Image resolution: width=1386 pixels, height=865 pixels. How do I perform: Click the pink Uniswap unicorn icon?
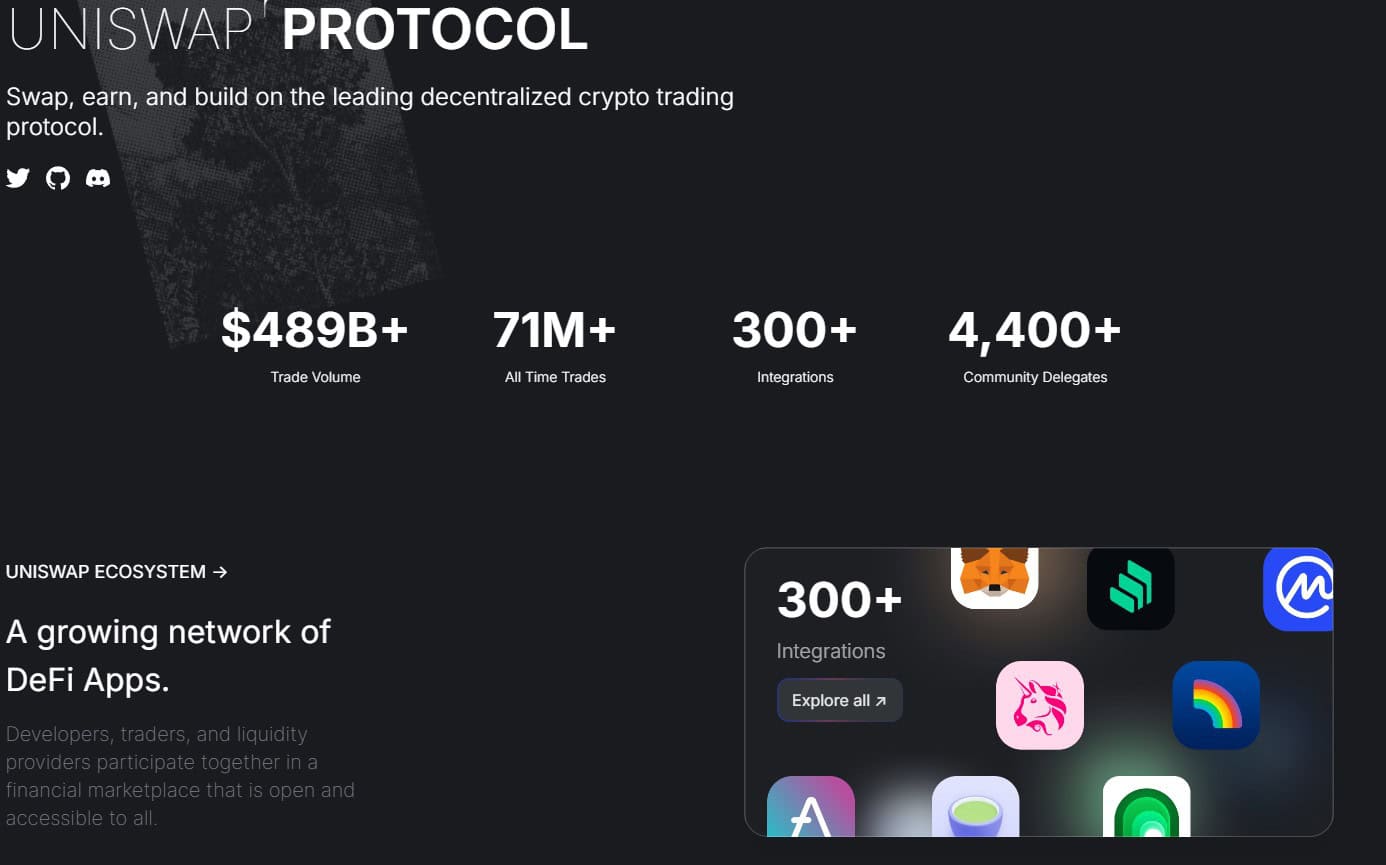[x=1039, y=704]
